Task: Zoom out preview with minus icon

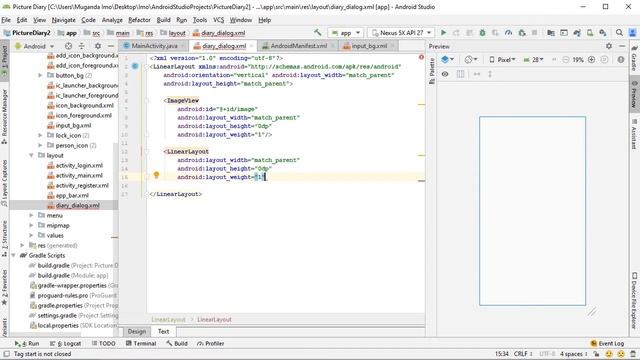Action: point(565,60)
